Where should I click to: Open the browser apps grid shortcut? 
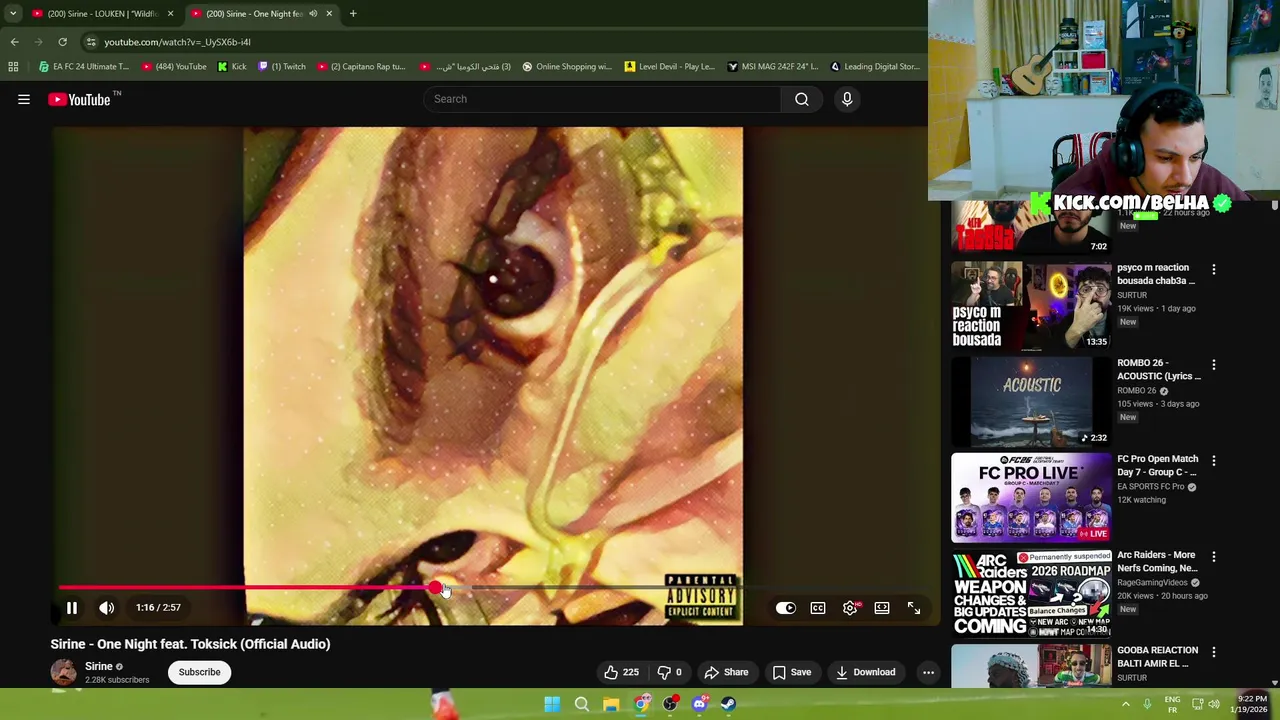pos(13,67)
